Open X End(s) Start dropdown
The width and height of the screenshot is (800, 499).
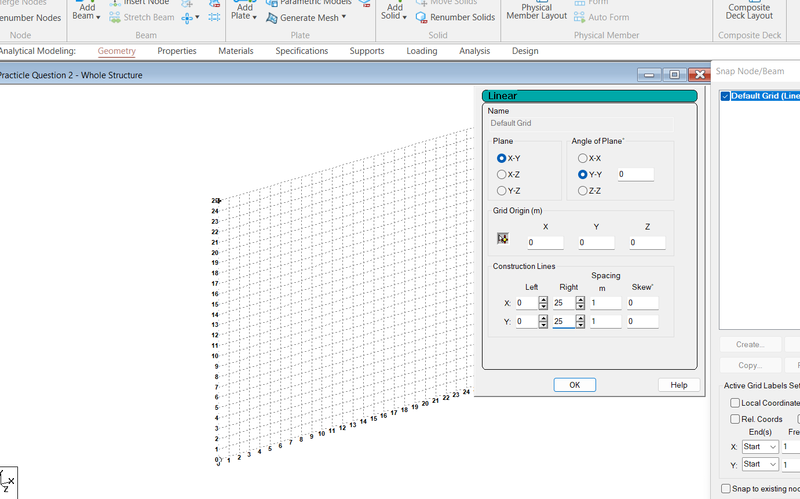760,447
